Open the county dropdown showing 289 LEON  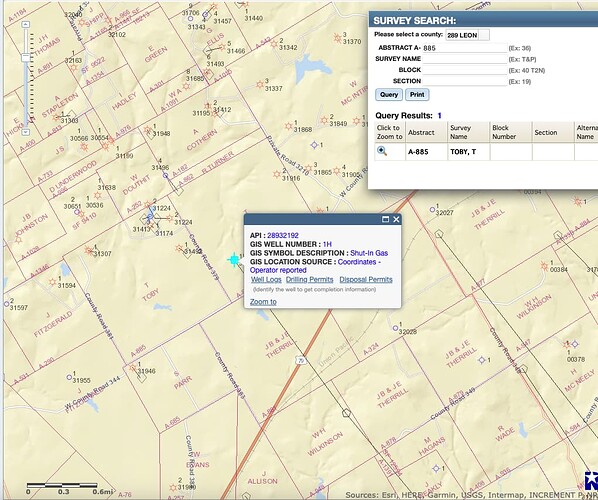(x=468, y=35)
